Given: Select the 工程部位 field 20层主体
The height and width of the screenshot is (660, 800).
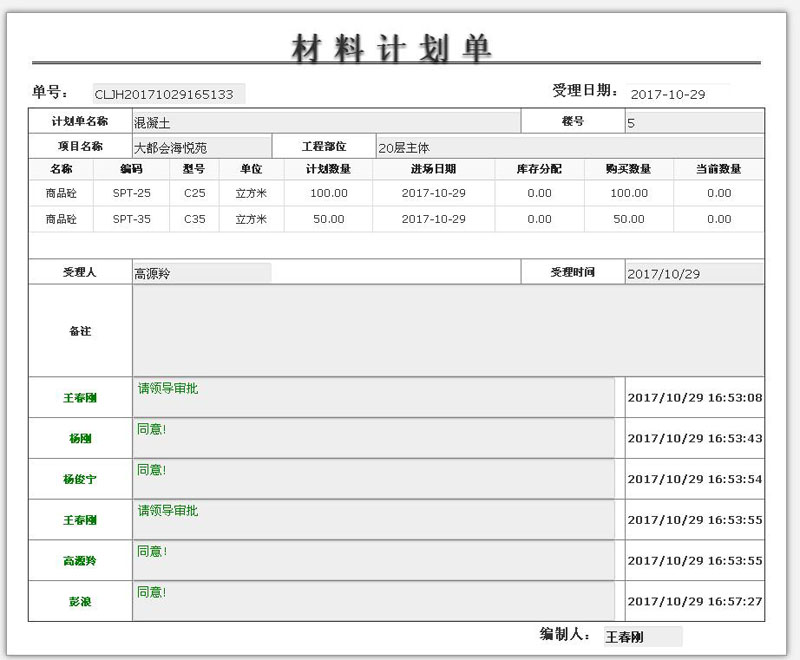Looking at the screenshot, I should [x=570, y=147].
